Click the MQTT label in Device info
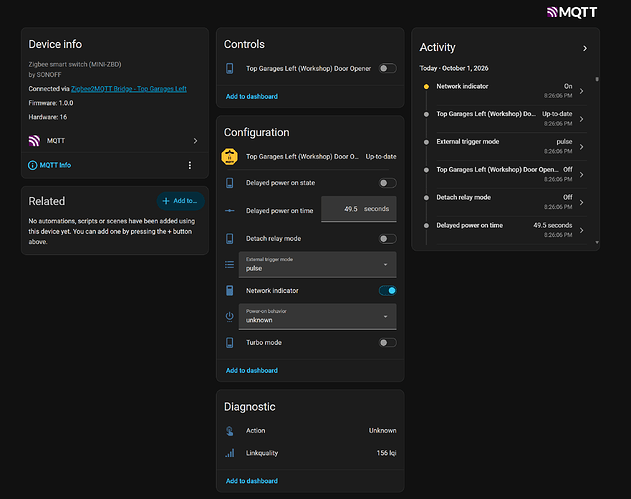631x499 pixels. click(56, 141)
